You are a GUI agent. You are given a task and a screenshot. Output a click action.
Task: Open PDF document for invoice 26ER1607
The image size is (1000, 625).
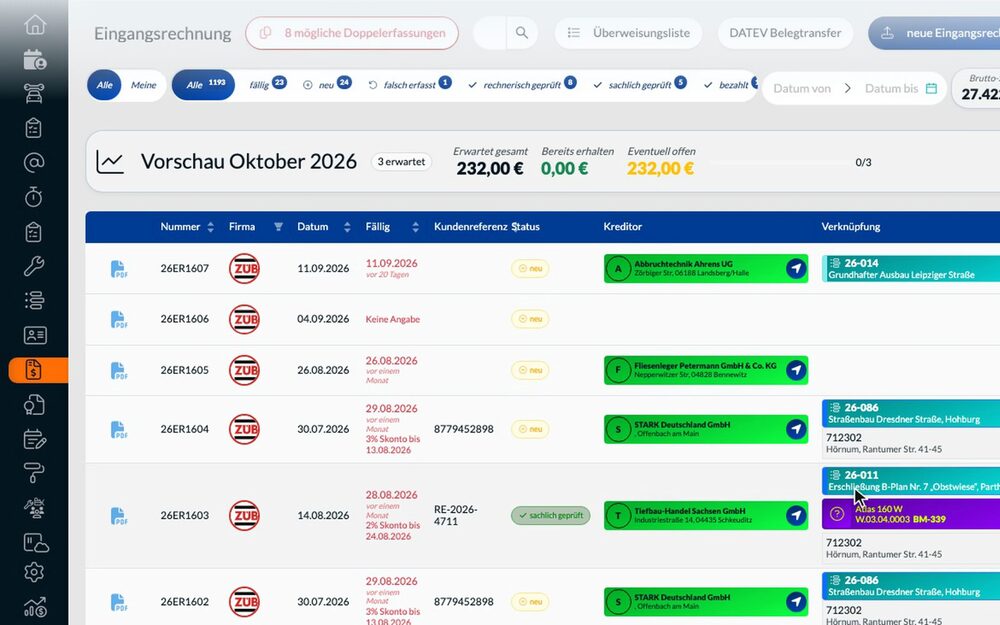point(119,268)
